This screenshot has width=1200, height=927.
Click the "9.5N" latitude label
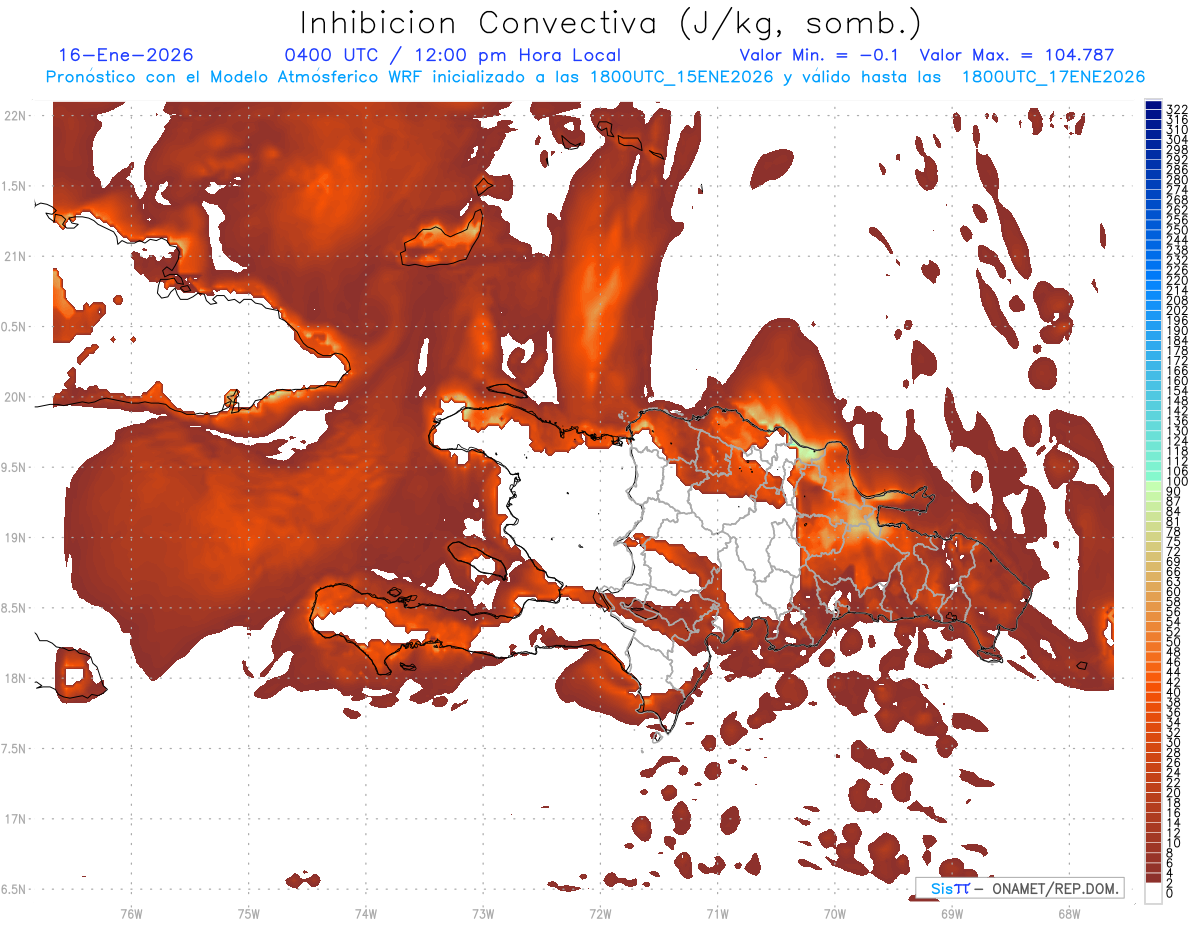14,467
